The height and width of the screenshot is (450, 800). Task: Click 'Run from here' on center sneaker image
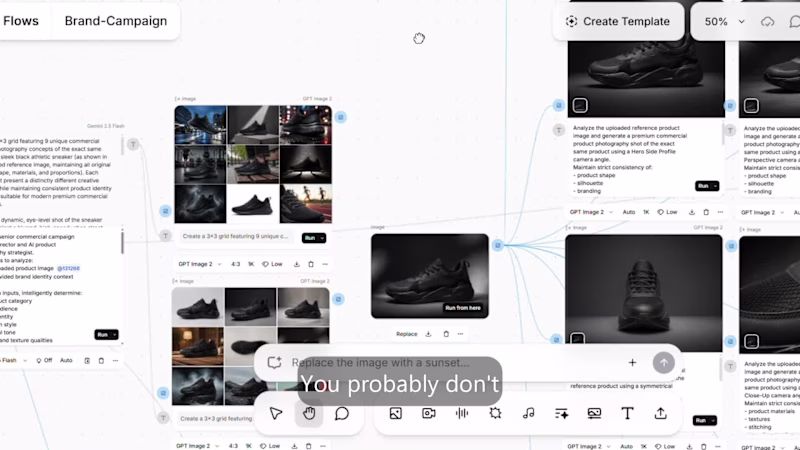coord(463,308)
